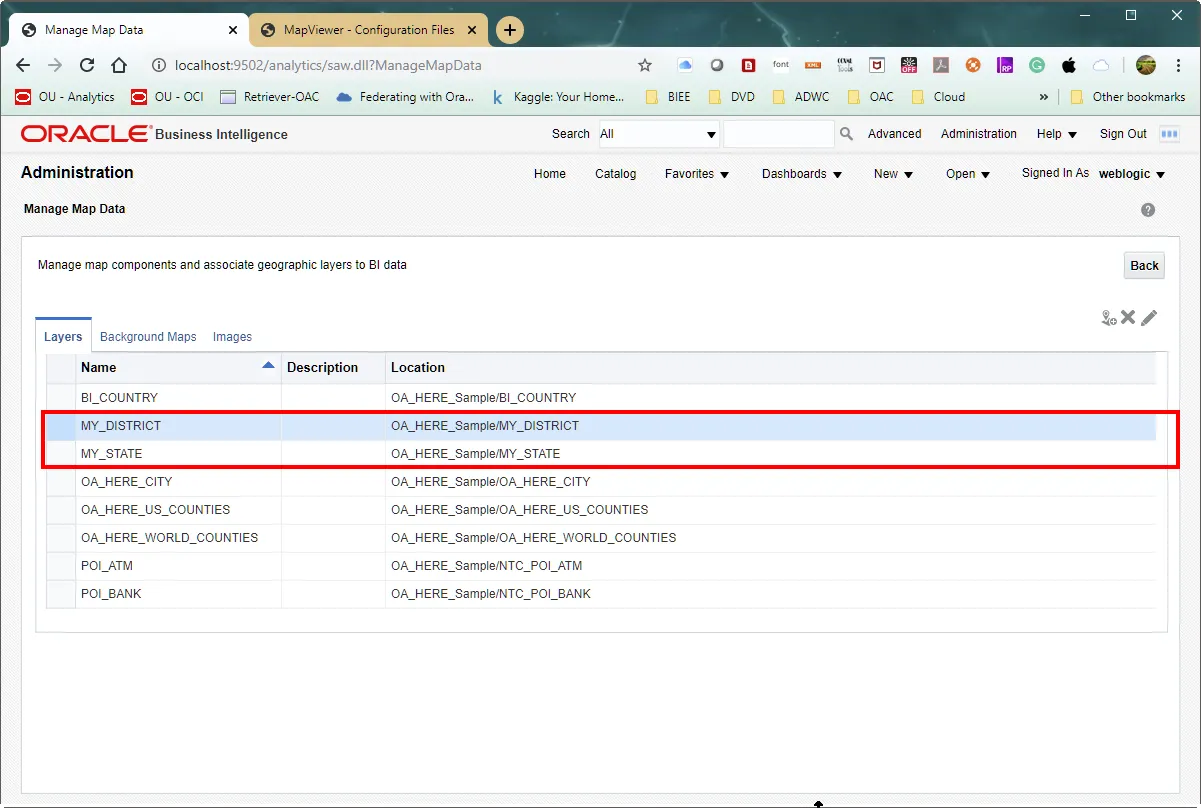Click the search magnifier icon
Screen dimensions: 1201x808
[x=846, y=134]
